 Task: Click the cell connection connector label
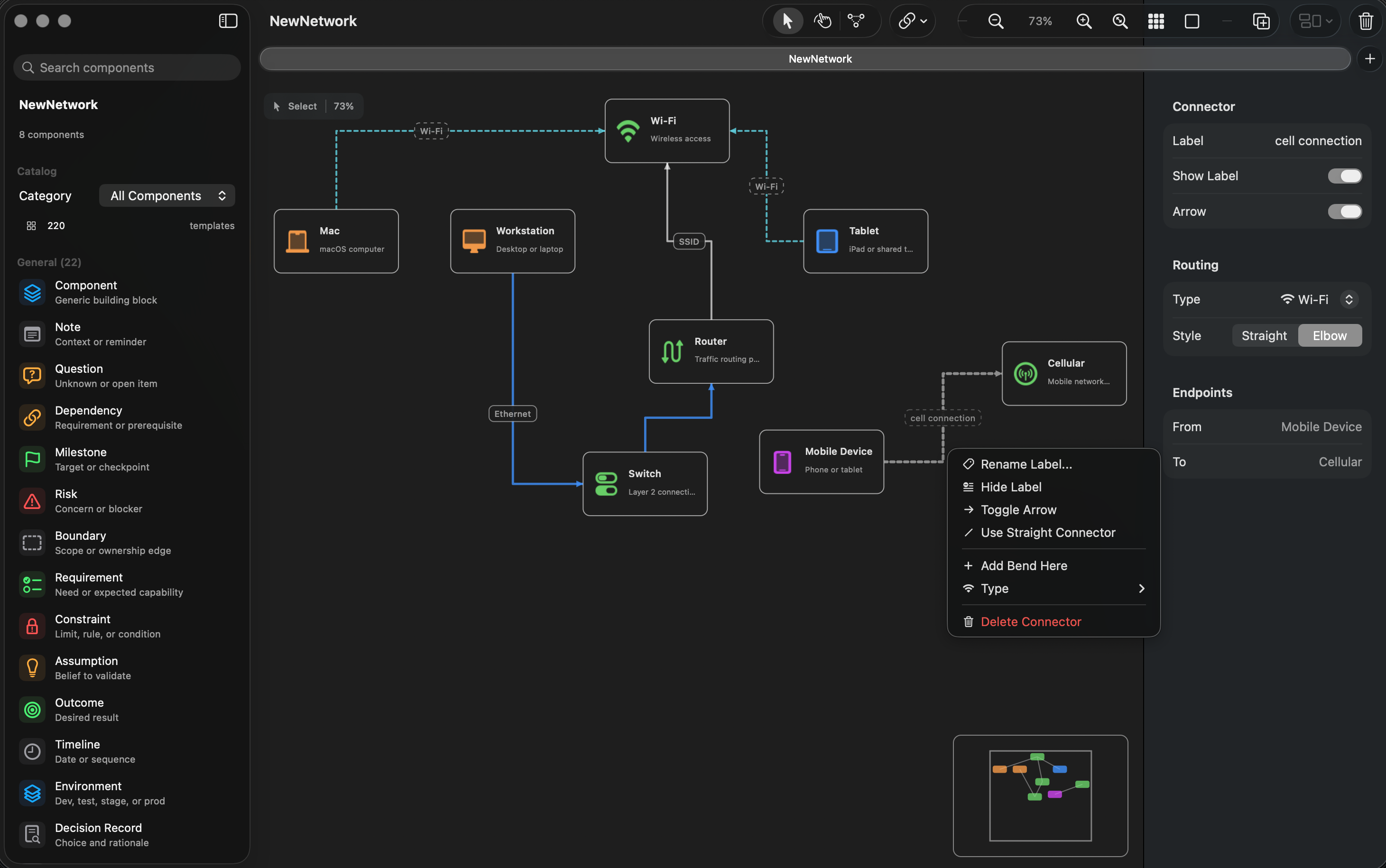point(942,418)
